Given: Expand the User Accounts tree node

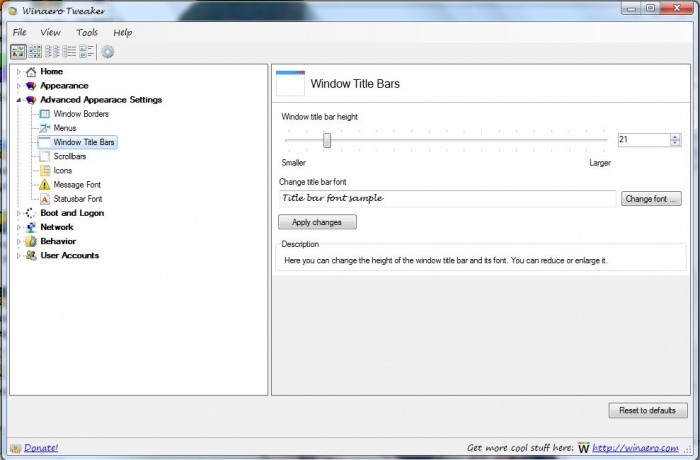Looking at the screenshot, I should pyautogui.click(x=18, y=255).
